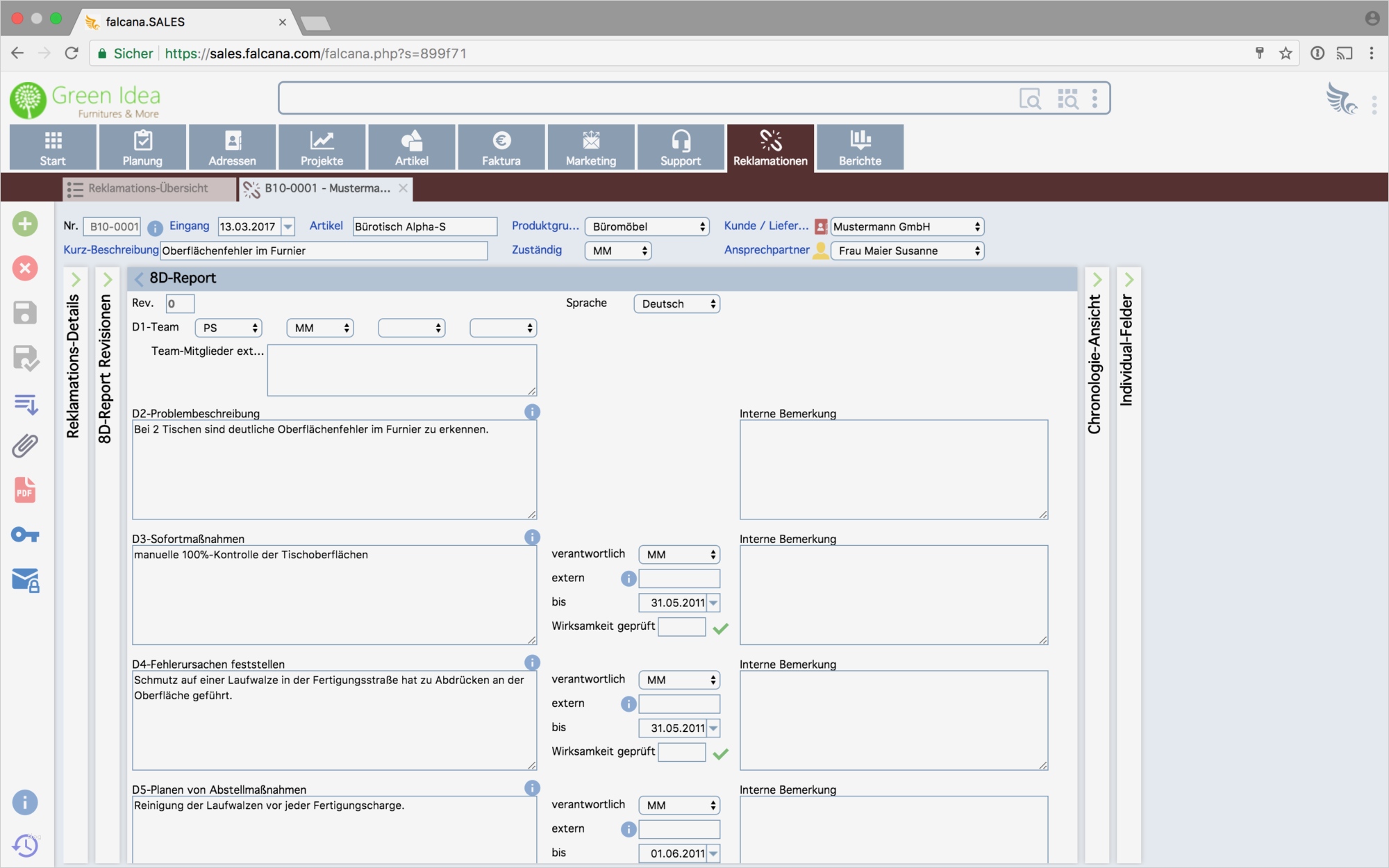The height and width of the screenshot is (868, 1389).
Task: Click the paperclip attachments icon
Action: 25,446
